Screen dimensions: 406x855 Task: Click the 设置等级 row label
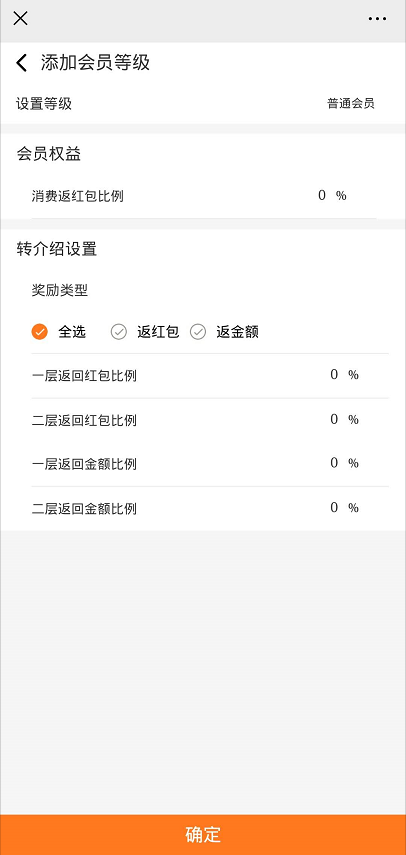(x=44, y=104)
